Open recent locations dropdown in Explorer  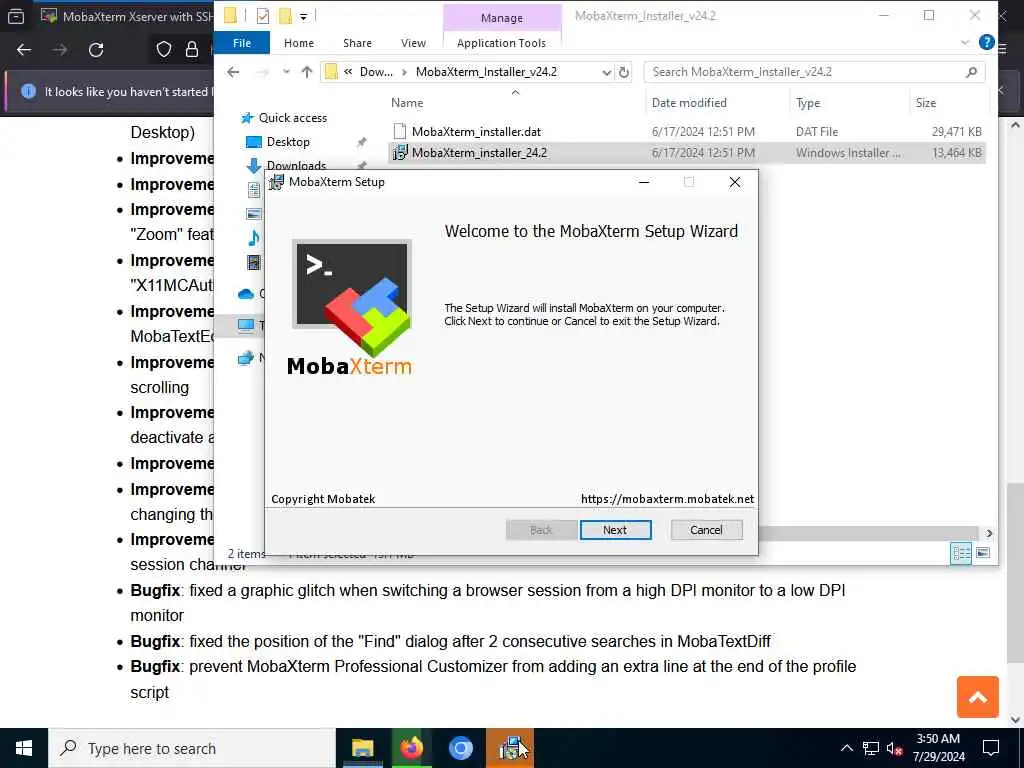286,72
